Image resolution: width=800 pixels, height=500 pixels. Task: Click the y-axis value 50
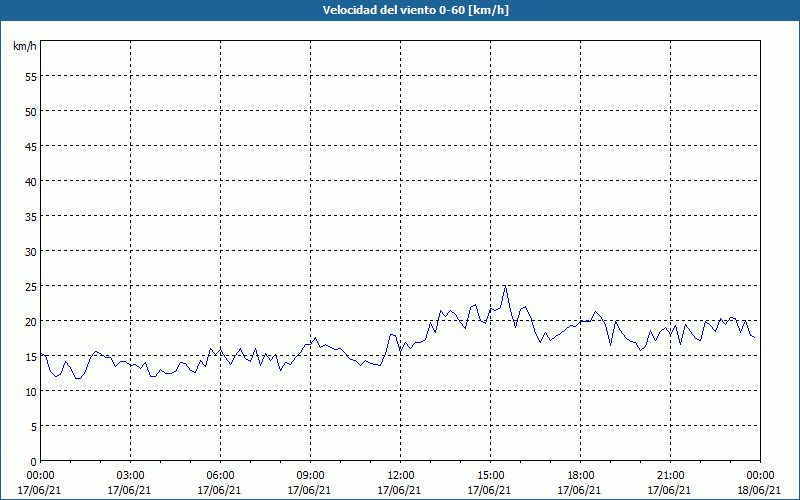click(x=31, y=111)
